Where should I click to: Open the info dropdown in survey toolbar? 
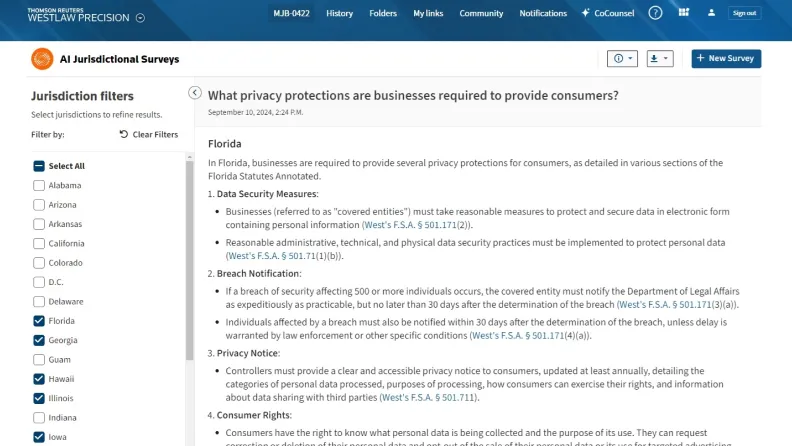click(622, 59)
